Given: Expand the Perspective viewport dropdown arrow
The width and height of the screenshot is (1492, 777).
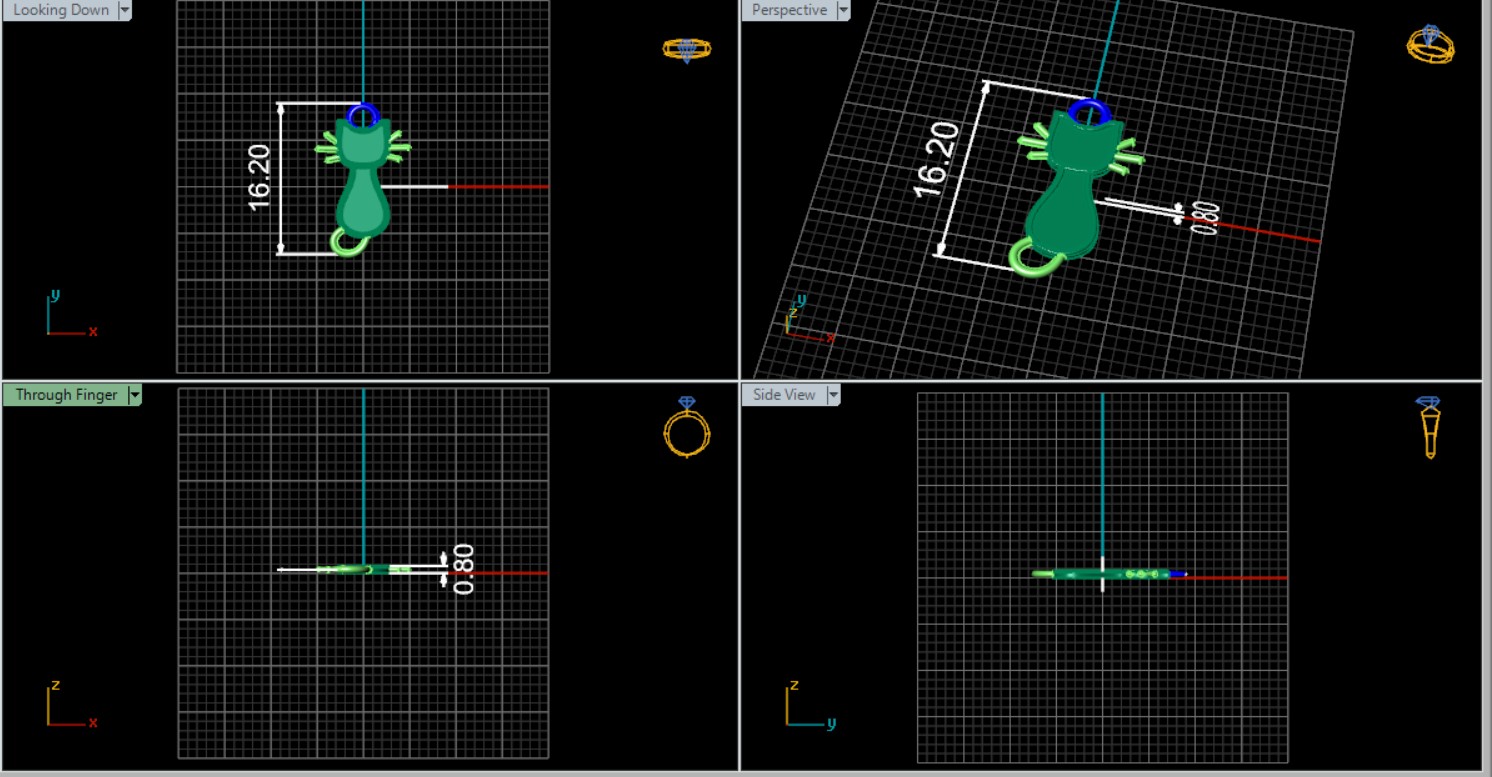Looking at the screenshot, I should 843,10.
